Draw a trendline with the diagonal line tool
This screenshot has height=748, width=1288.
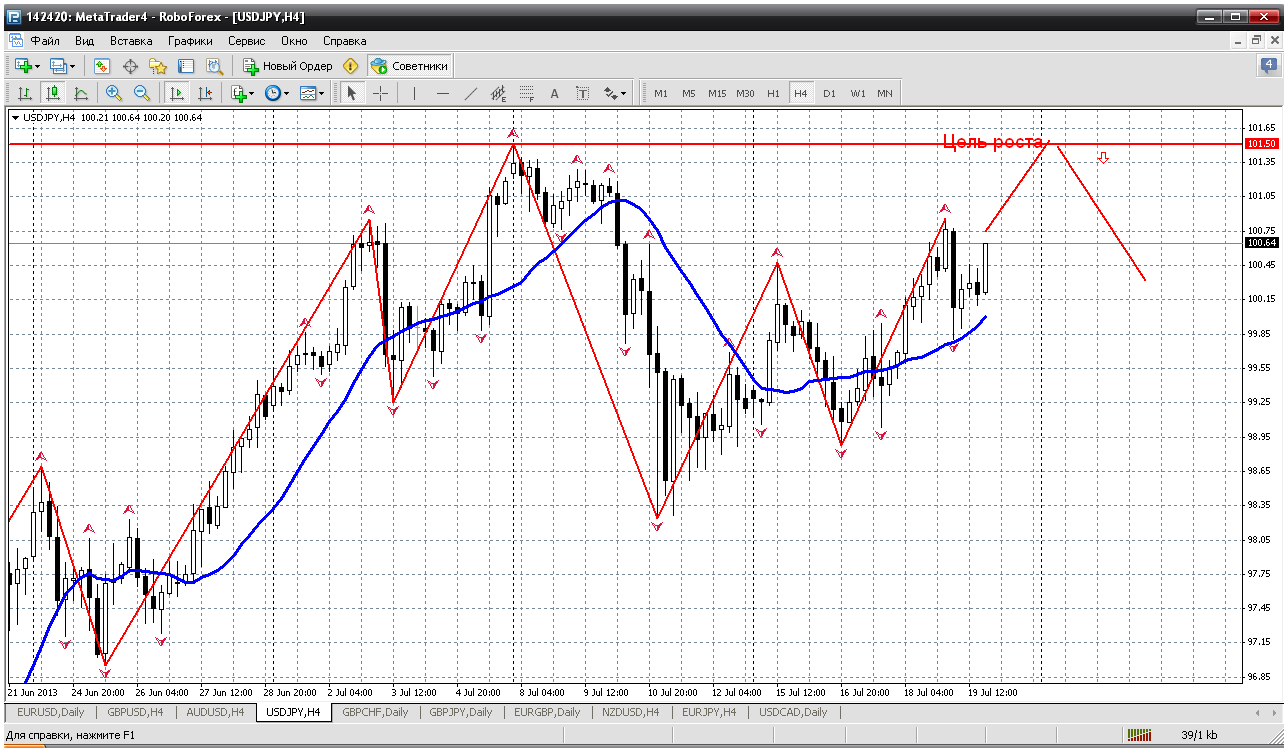471,93
